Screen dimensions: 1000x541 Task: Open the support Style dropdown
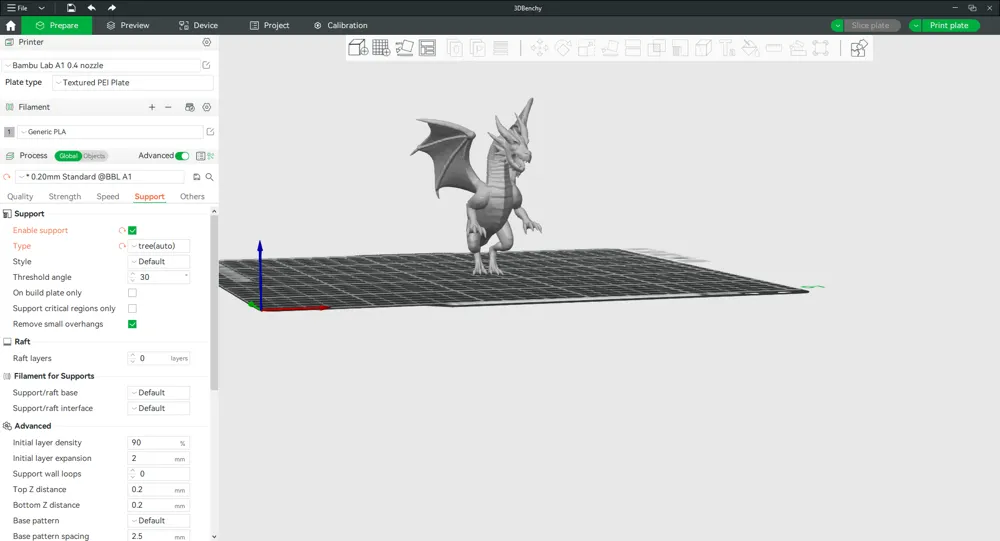tap(159, 262)
